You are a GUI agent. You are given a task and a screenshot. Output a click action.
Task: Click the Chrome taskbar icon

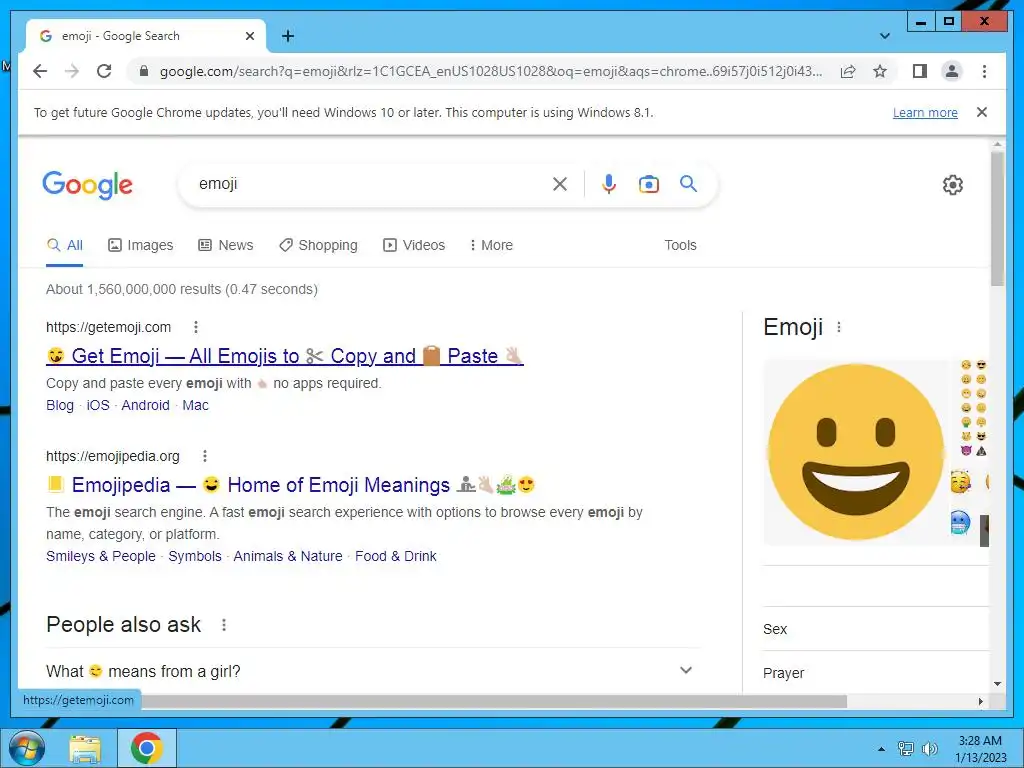pos(146,748)
